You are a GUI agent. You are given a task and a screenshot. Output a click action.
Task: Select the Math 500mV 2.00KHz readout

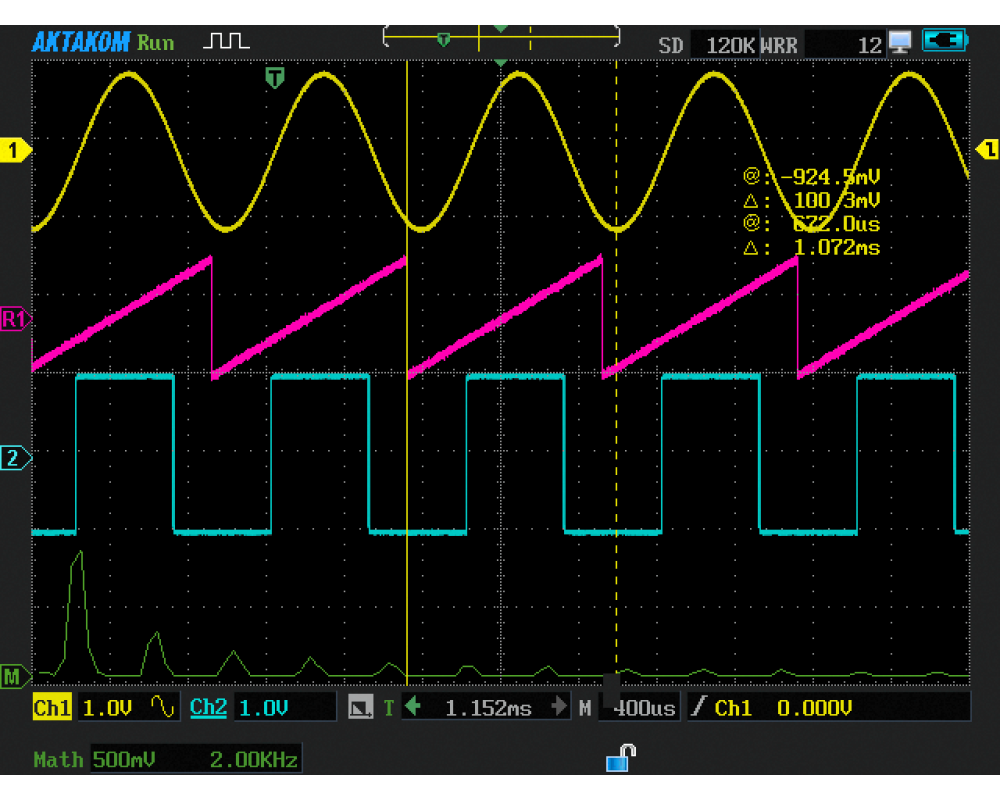coord(194,759)
